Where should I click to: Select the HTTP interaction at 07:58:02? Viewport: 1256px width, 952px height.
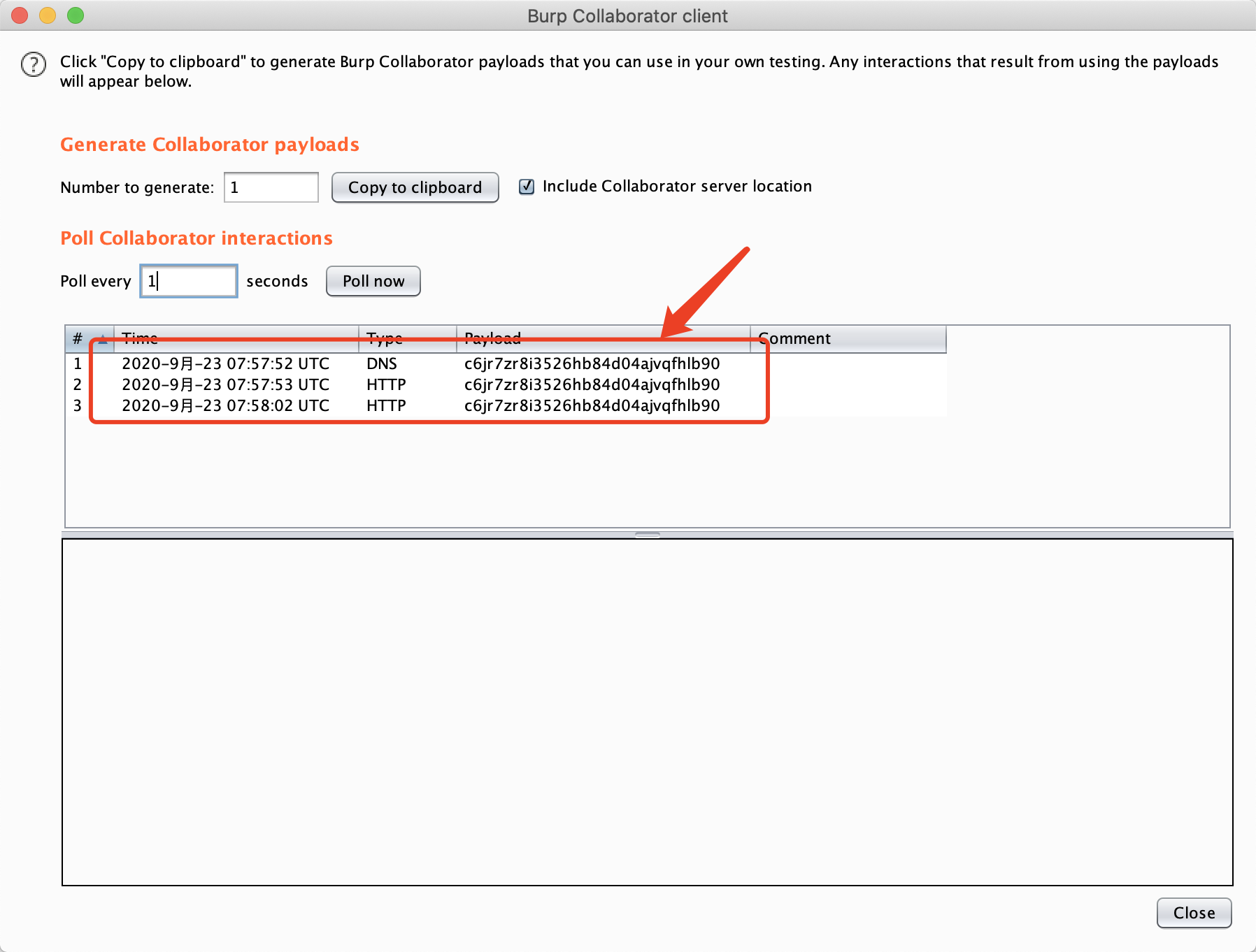(x=420, y=405)
